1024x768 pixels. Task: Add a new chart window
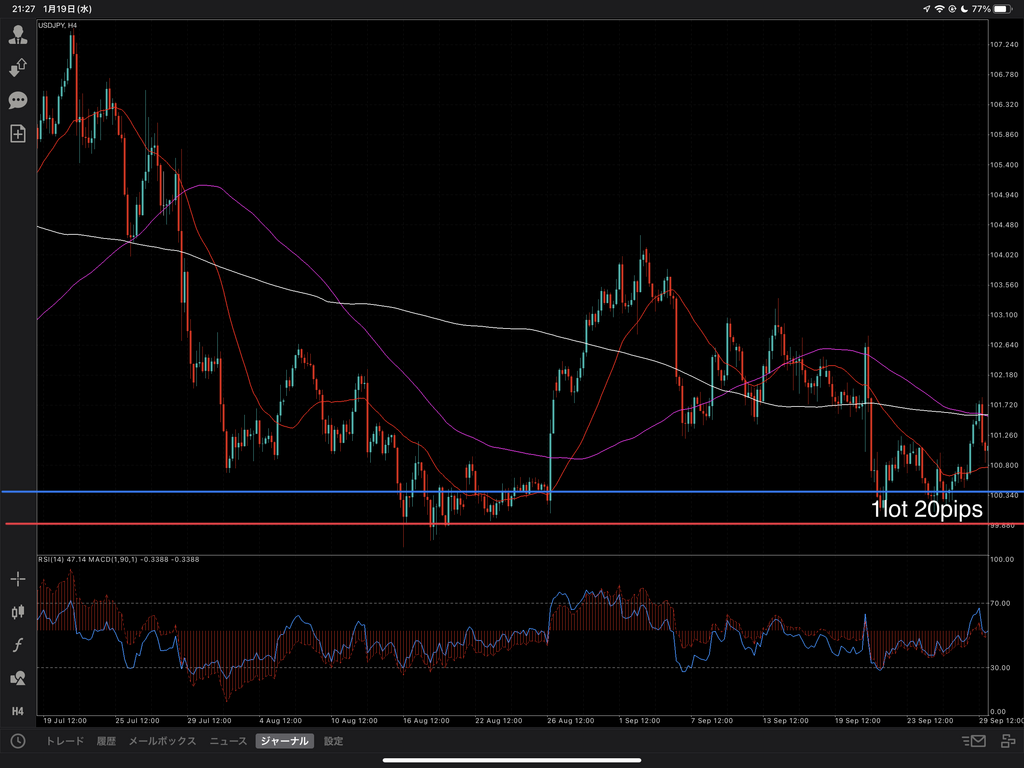tap(18, 134)
